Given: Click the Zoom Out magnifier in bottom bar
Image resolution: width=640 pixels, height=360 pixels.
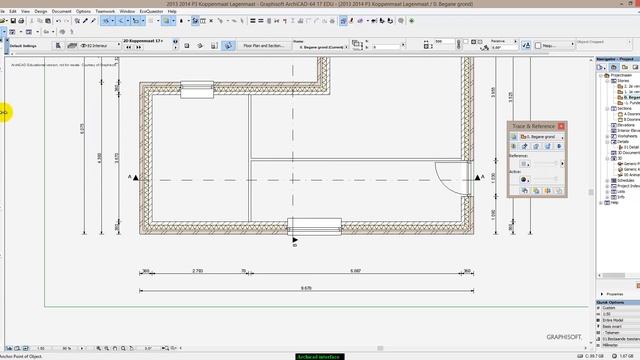Looking at the screenshot, I should tap(107, 348).
